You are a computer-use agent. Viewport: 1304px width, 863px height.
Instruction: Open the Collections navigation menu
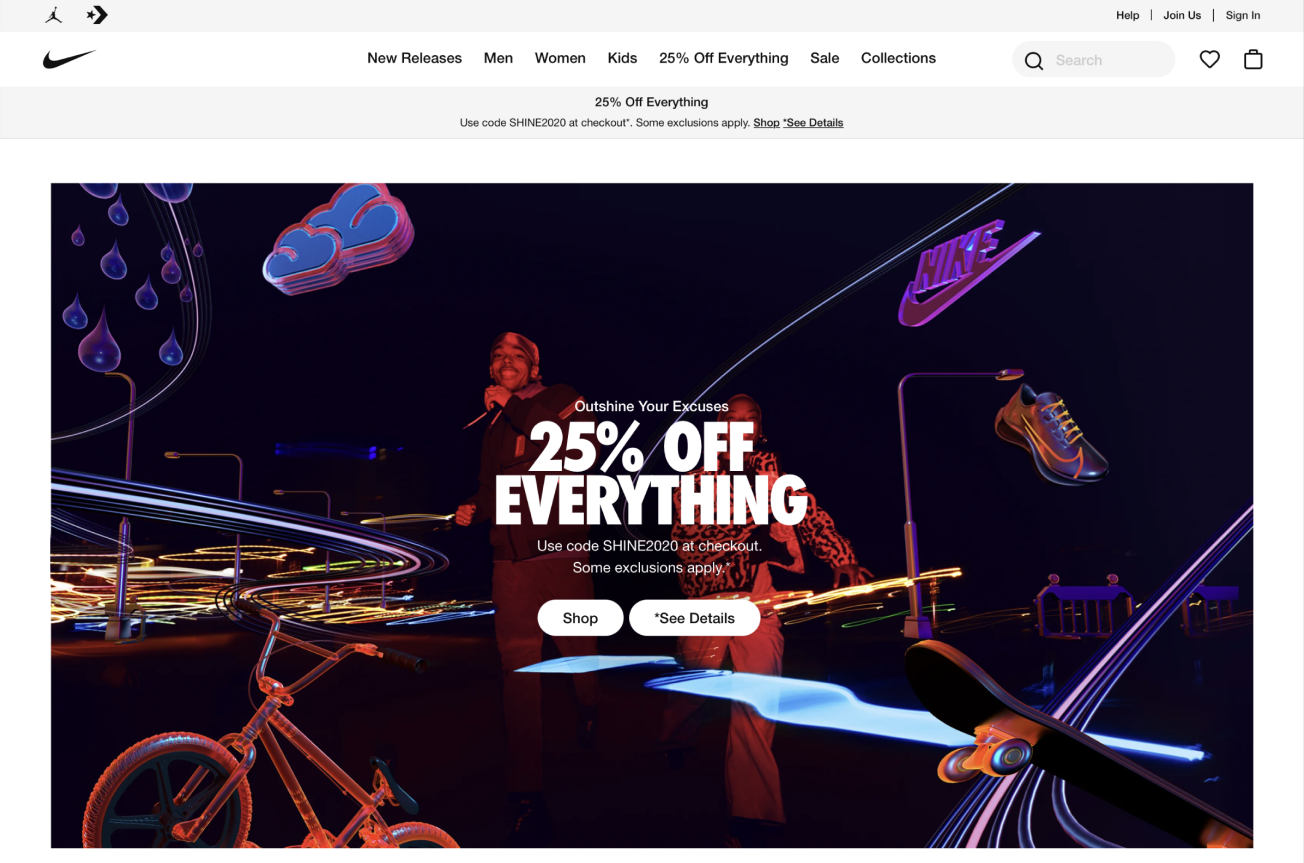point(898,58)
